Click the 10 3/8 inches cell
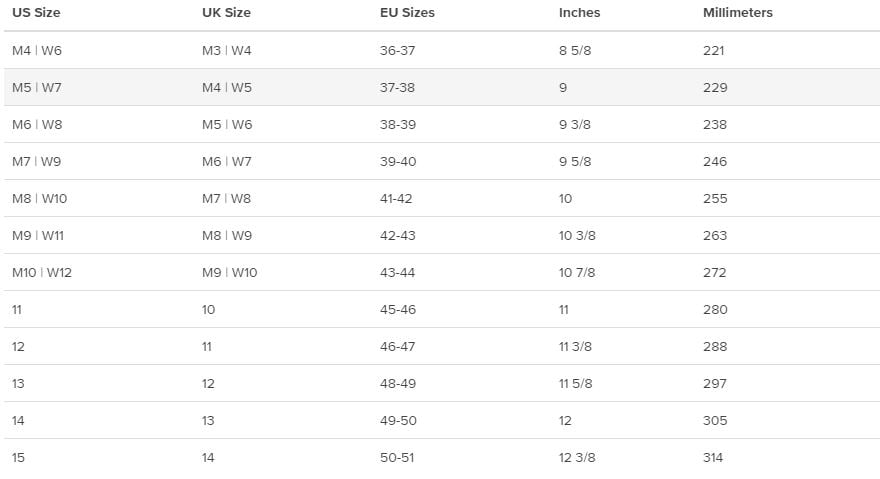Screen dimensions: 880x479 pos(577,236)
